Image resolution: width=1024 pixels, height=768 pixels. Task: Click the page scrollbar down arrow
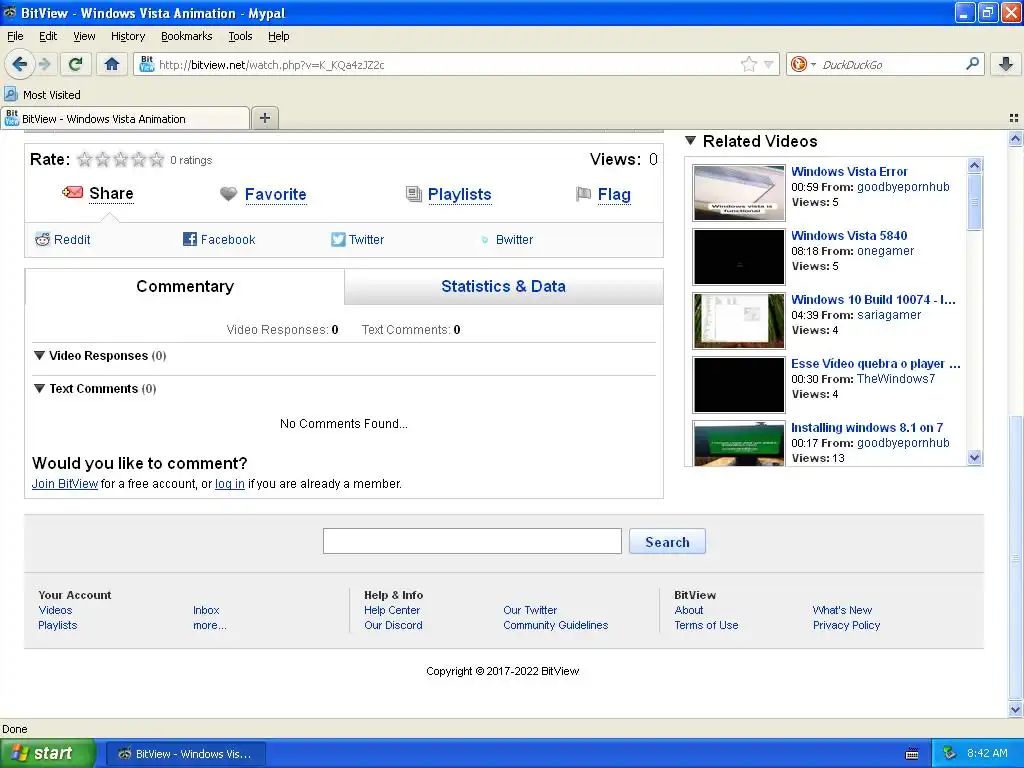coord(1015,709)
